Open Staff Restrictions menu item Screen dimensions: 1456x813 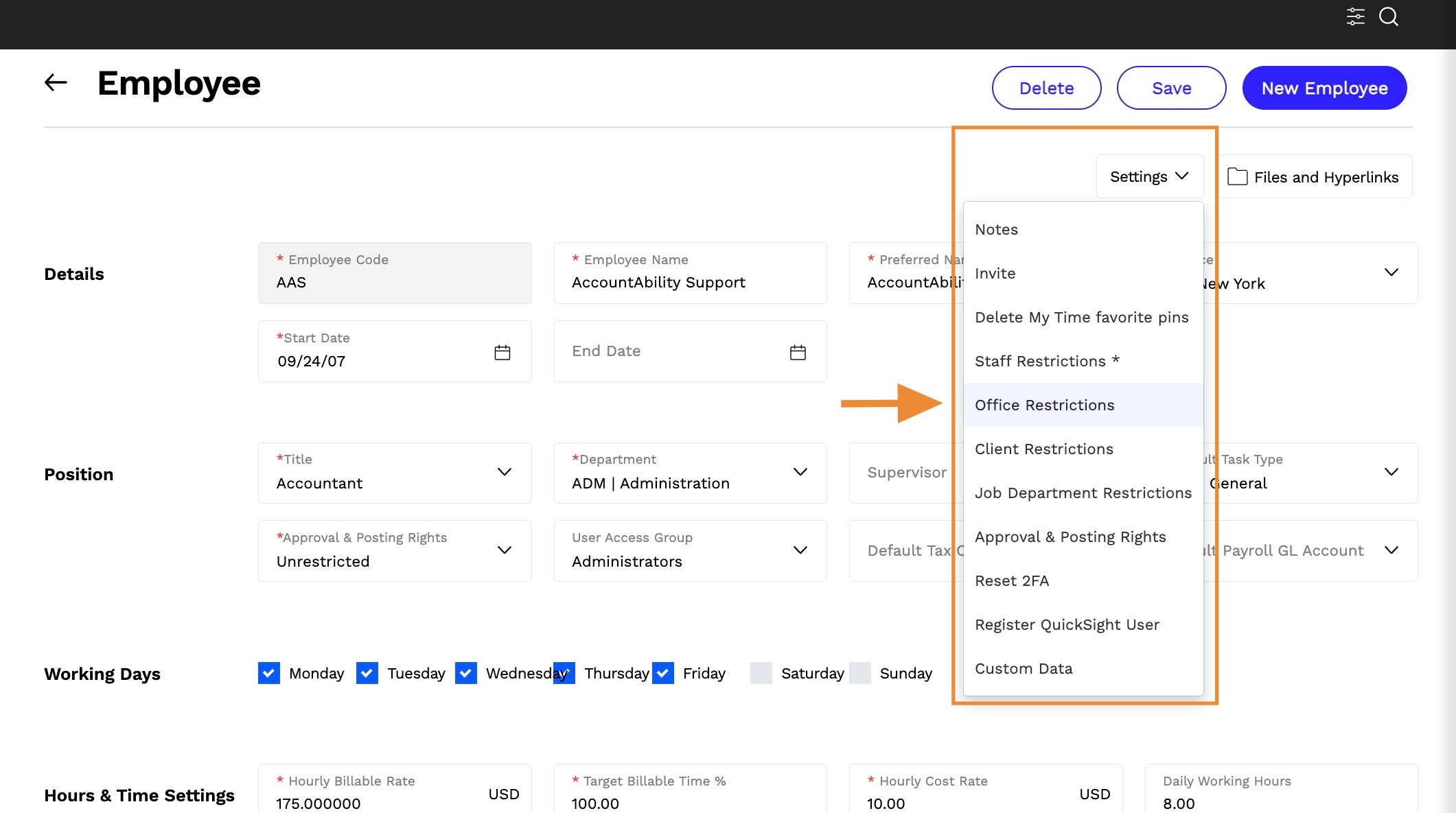(x=1083, y=361)
